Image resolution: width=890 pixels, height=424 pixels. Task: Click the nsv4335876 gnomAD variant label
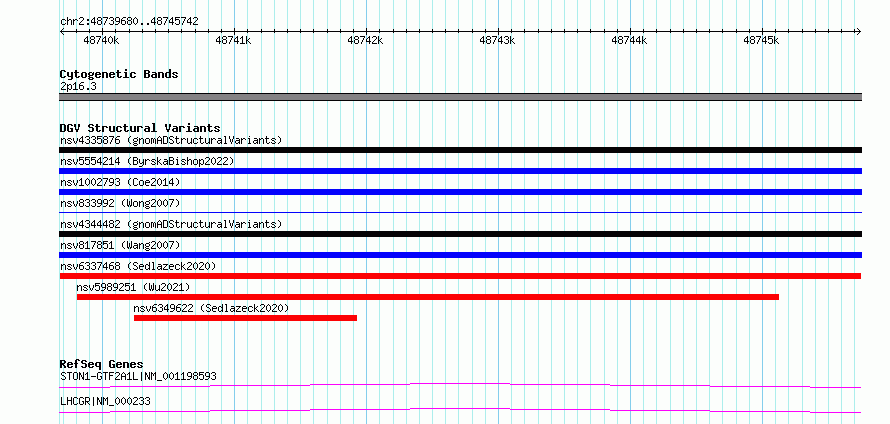click(171, 140)
